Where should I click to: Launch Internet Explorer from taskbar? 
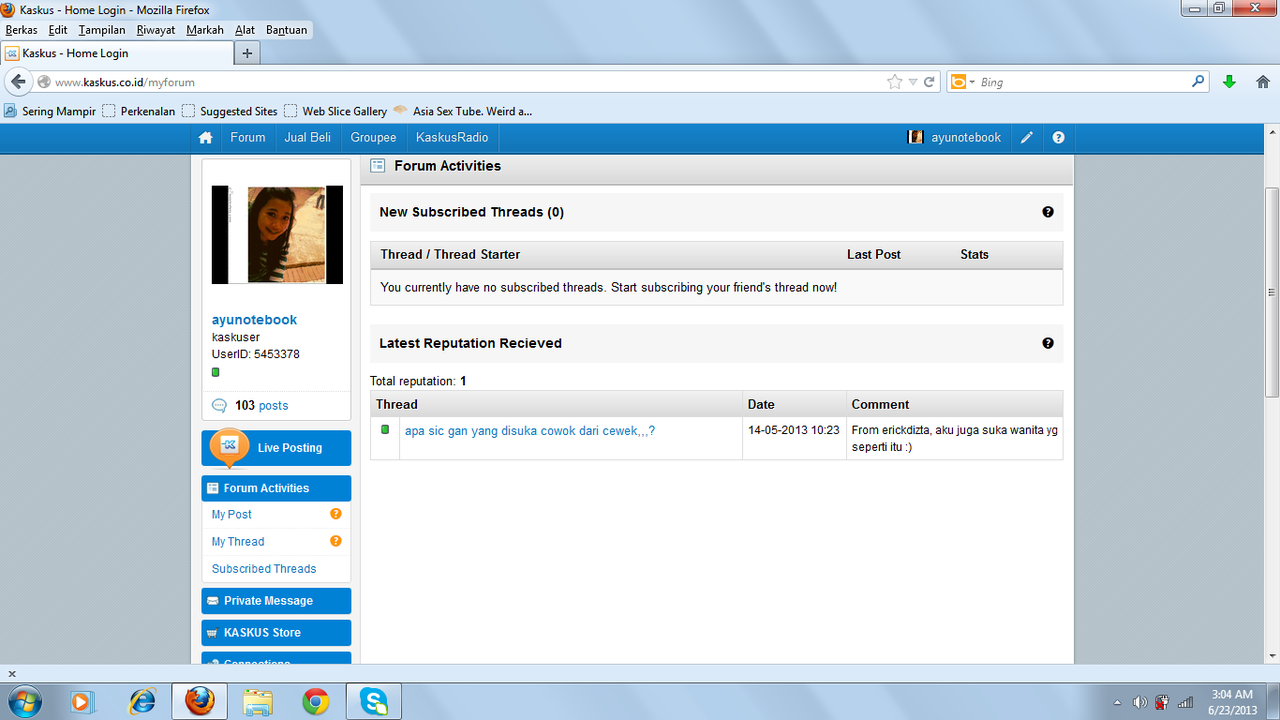tap(143, 702)
